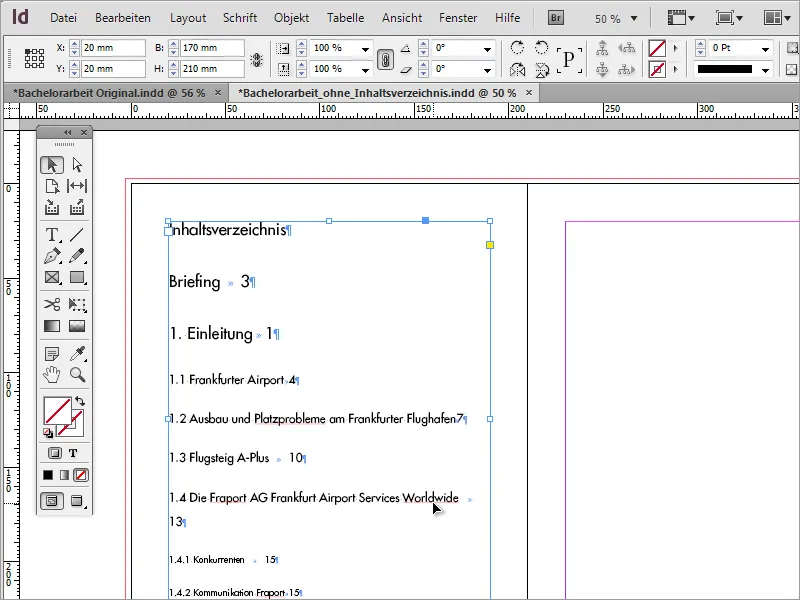Screen dimensions: 800x600
Task: Open the screen mode dropdown
Action: [729, 18]
